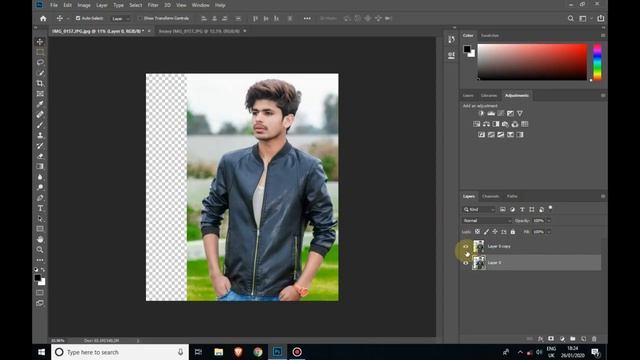The height and width of the screenshot is (360, 640).
Task: Toggle lock all padlock icon
Action: tap(513, 232)
